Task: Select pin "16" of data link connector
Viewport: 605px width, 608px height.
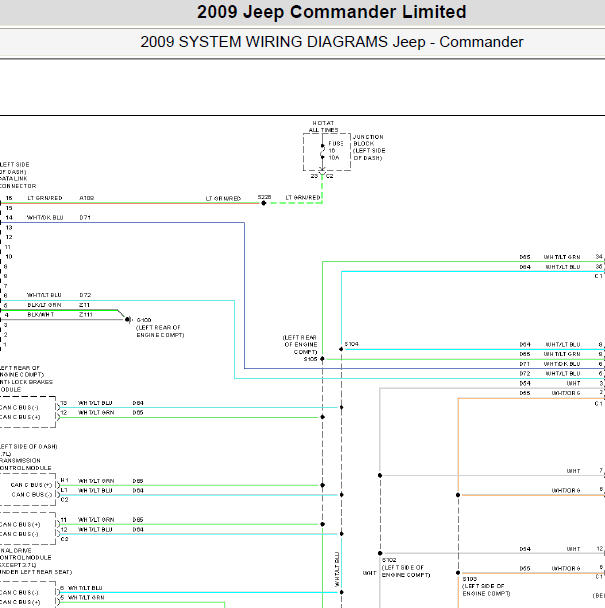Action: (9, 198)
